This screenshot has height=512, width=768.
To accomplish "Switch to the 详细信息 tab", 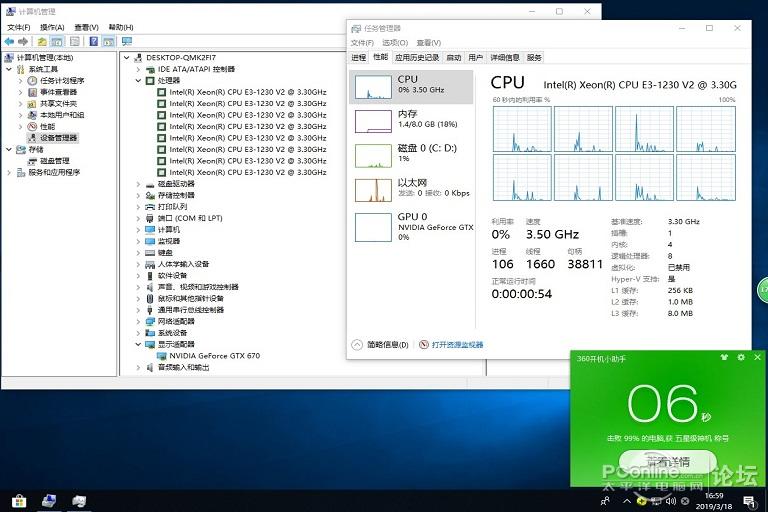I will 504,57.
